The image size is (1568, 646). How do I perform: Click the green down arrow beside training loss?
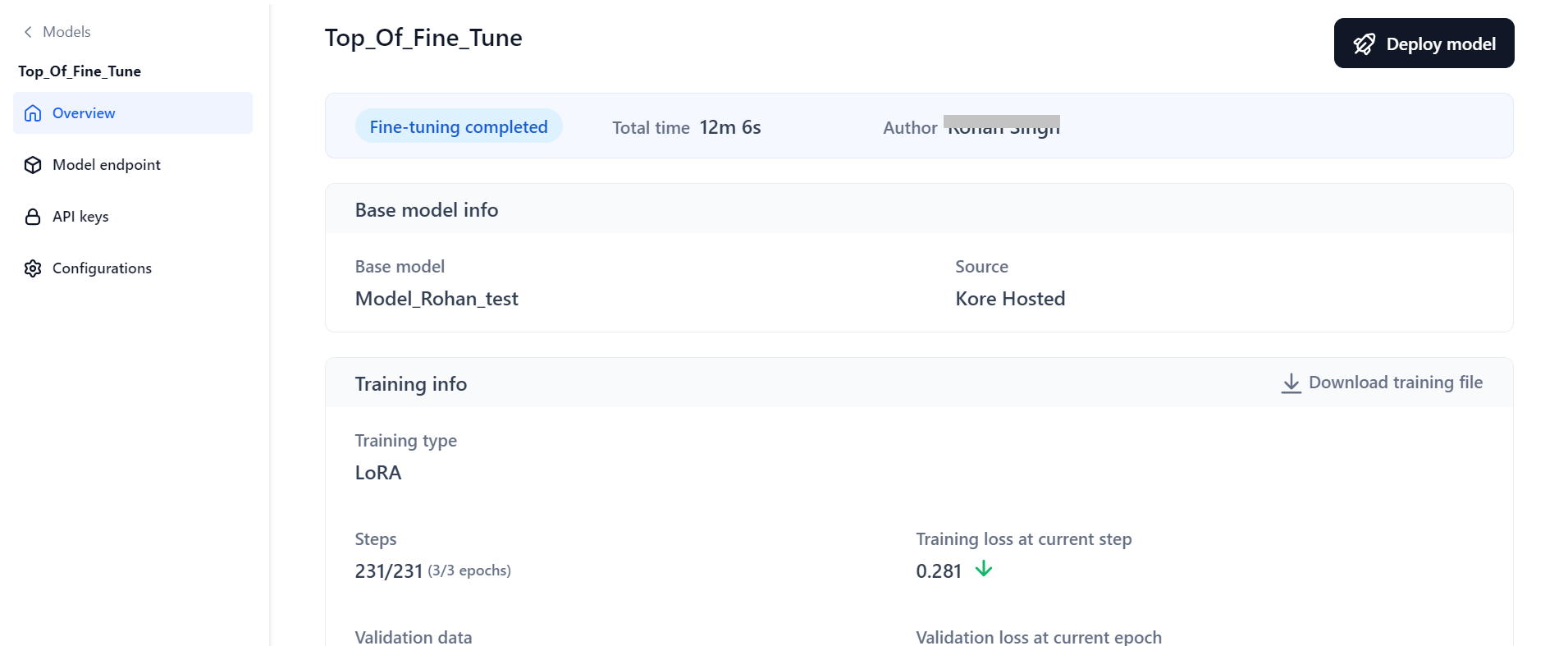983,569
